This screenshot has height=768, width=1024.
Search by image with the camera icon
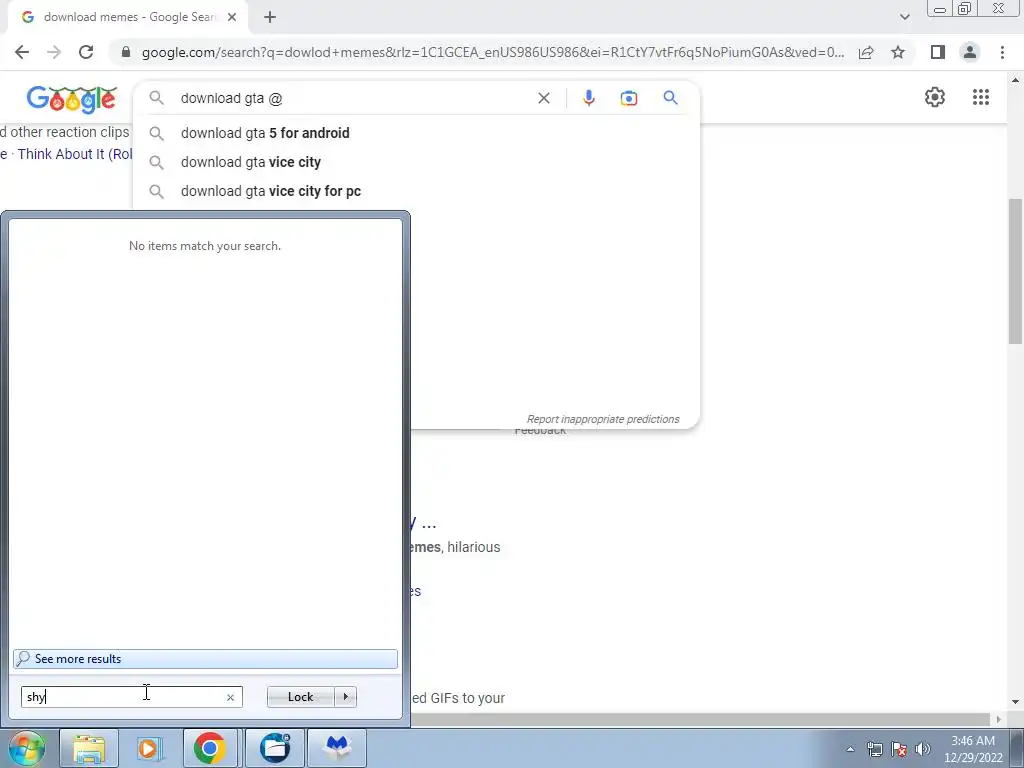pos(628,98)
